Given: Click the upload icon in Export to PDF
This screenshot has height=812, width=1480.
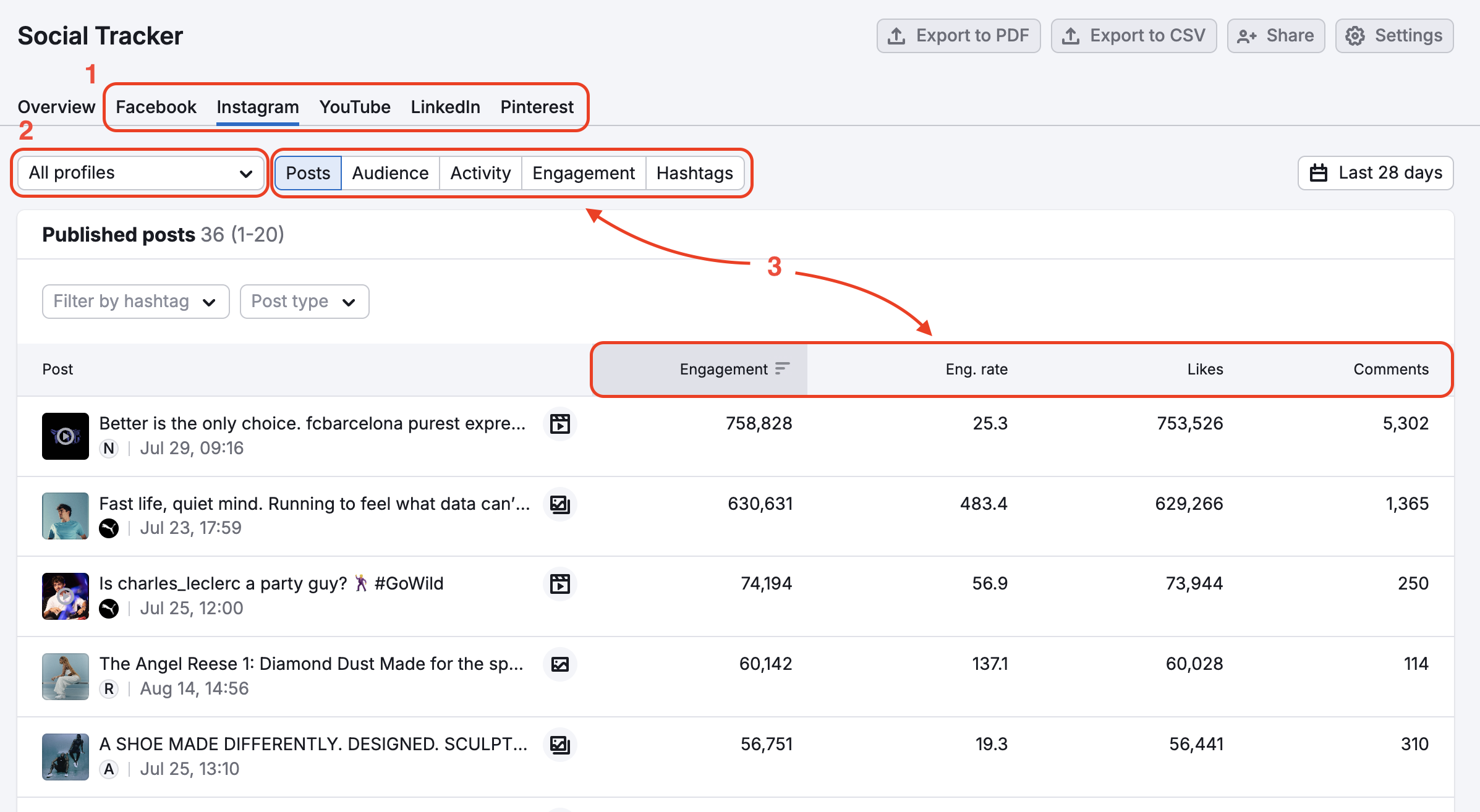Looking at the screenshot, I should click(x=896, y=35).
